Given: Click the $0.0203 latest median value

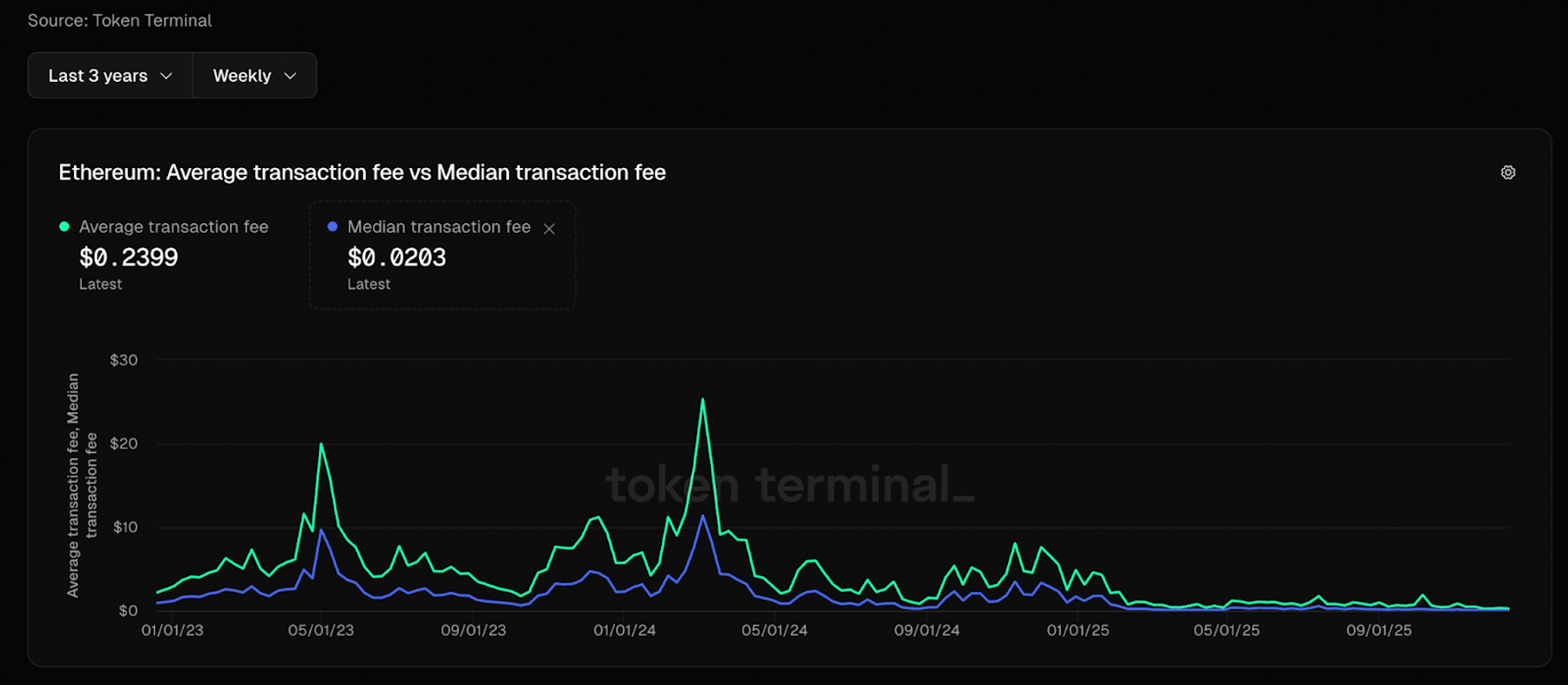Looking at the screenshot, I should point(396,257).
